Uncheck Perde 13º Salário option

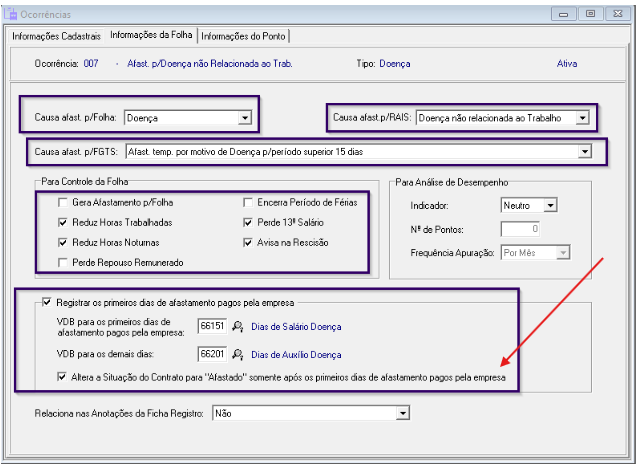click(x=248, y=222)
